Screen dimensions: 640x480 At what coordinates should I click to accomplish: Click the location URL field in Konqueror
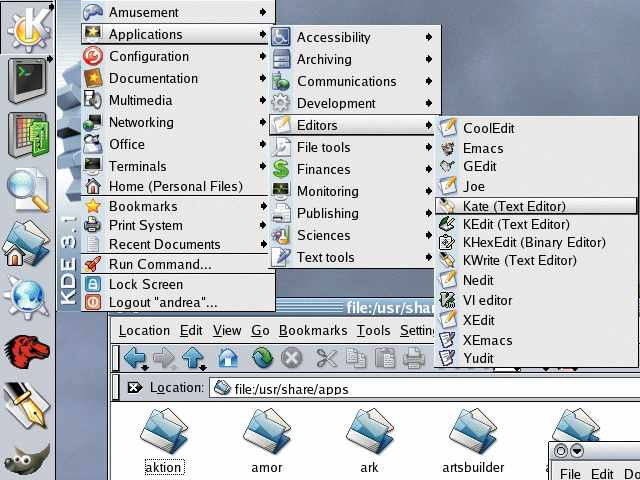coord(424,388)
